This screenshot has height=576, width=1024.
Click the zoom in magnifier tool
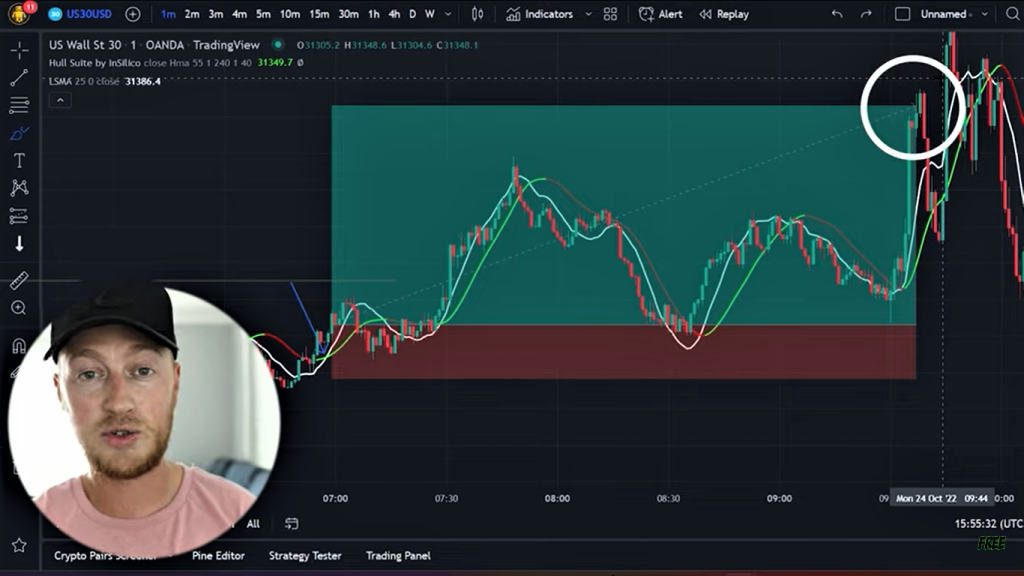click(x=19, y=308)
